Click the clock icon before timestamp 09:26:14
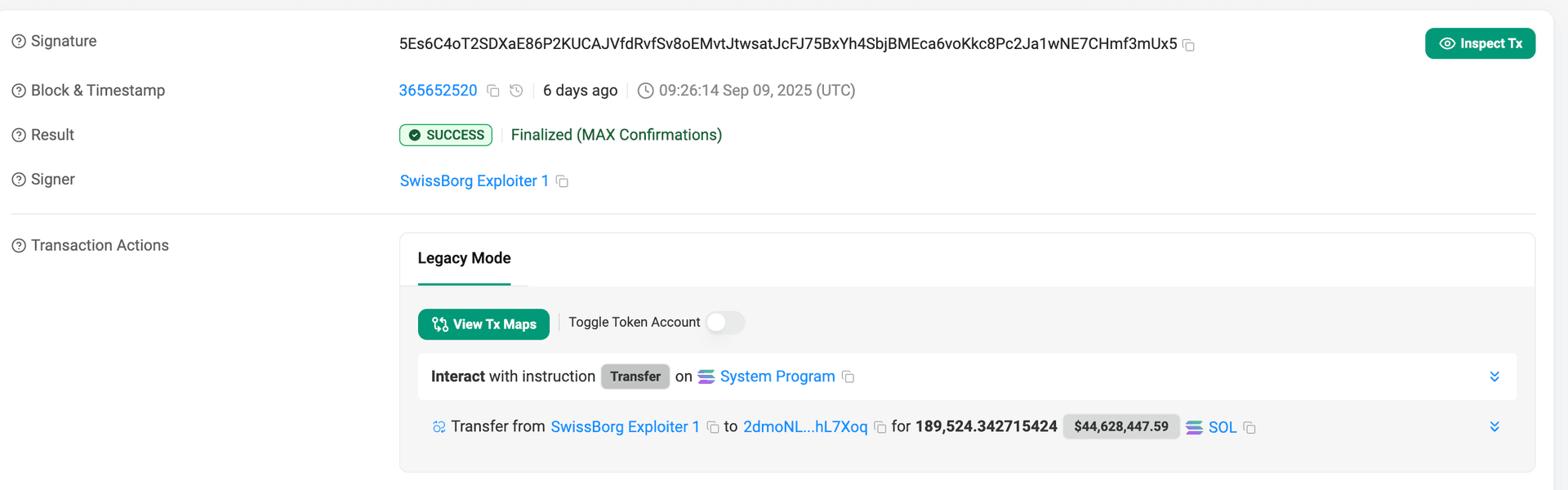The width and height of the screenshot is (1568, 490). 645,91
